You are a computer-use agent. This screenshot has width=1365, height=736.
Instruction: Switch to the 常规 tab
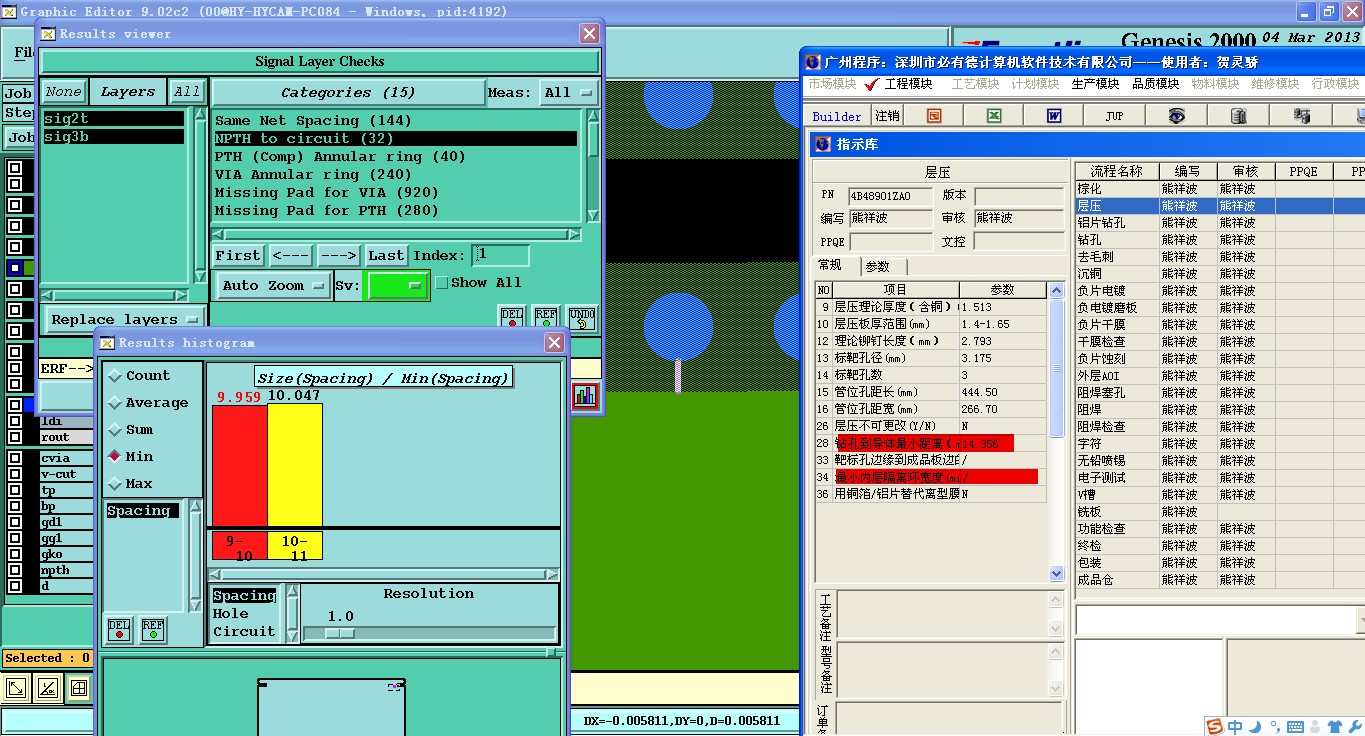832,266
